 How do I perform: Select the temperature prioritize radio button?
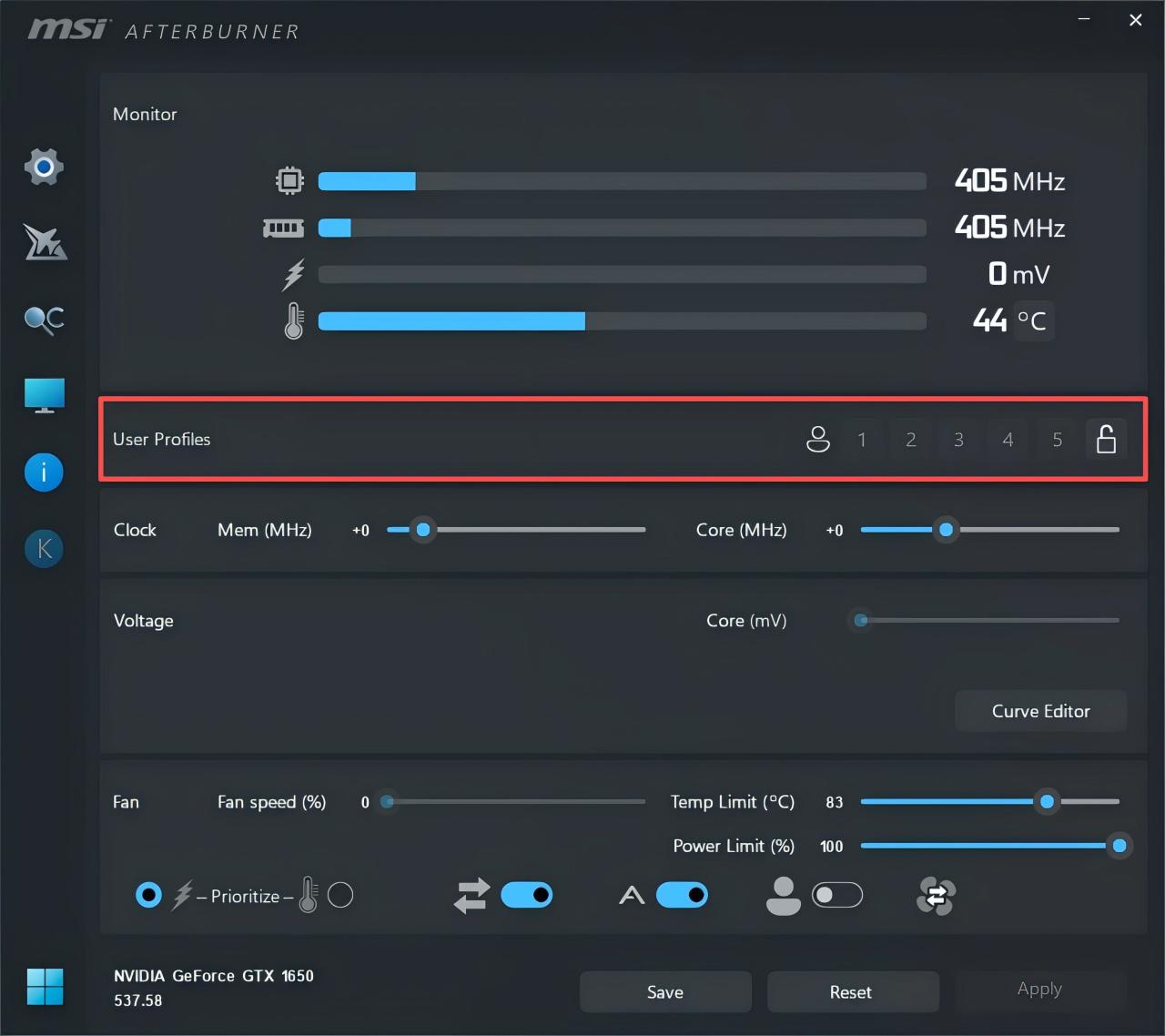[340, 896]
